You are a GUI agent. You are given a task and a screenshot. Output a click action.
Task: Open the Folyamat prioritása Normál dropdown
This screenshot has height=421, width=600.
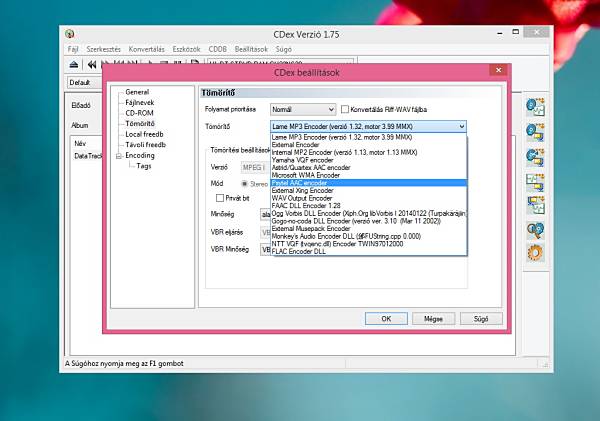pyautogui.click(x=303, y=109)
